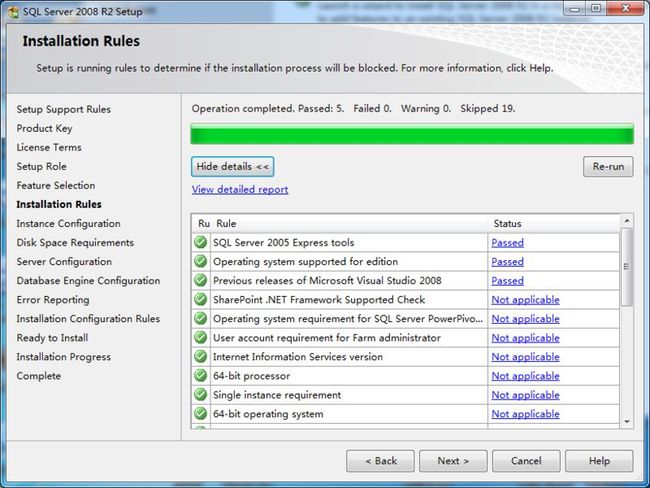Select Complete step in sidebar

click(x=39, y=376)
